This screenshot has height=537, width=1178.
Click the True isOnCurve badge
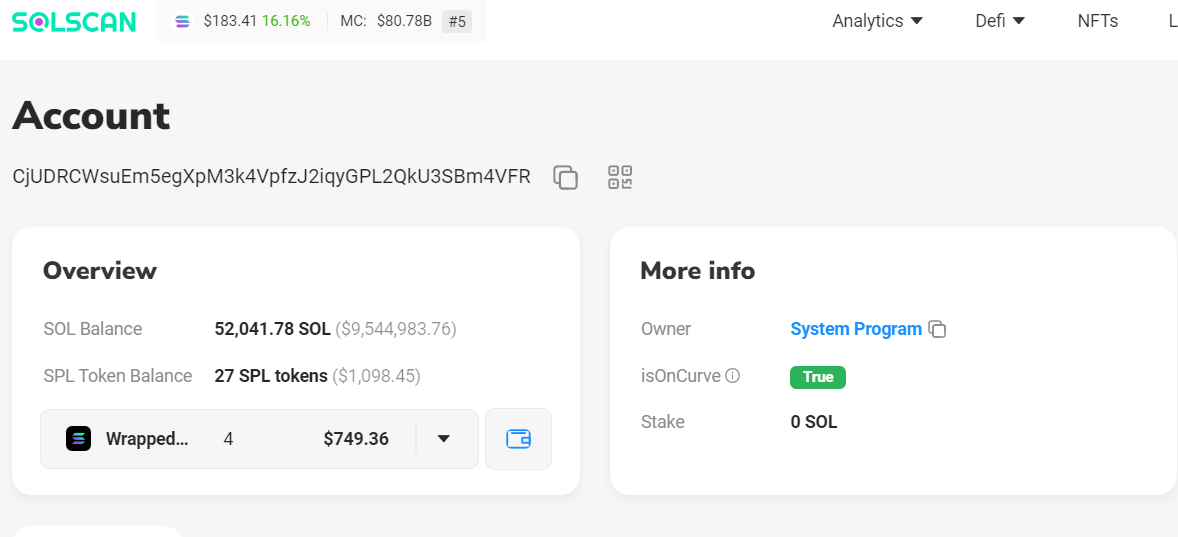click(x=817, y=377)
